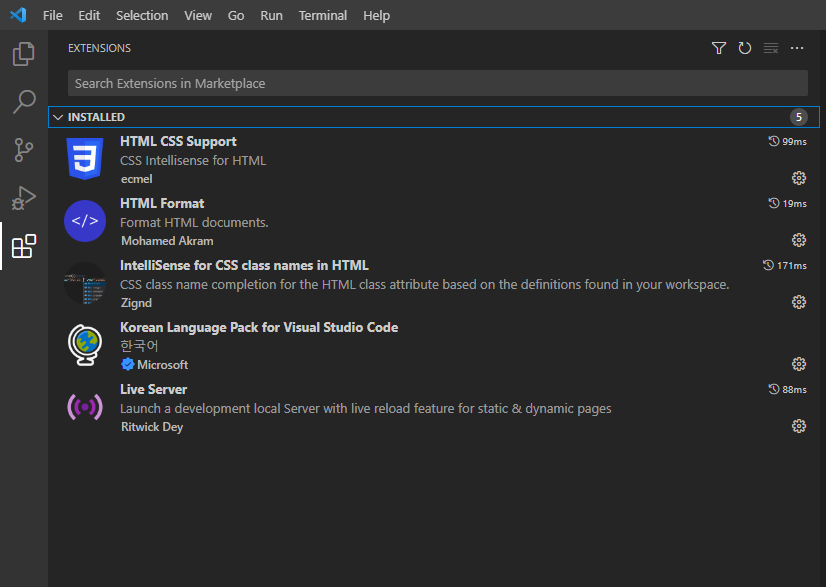Click the 171ms activation time indicator
The width and height of the screenshot is (826, 587).
(x=785, y=266)
